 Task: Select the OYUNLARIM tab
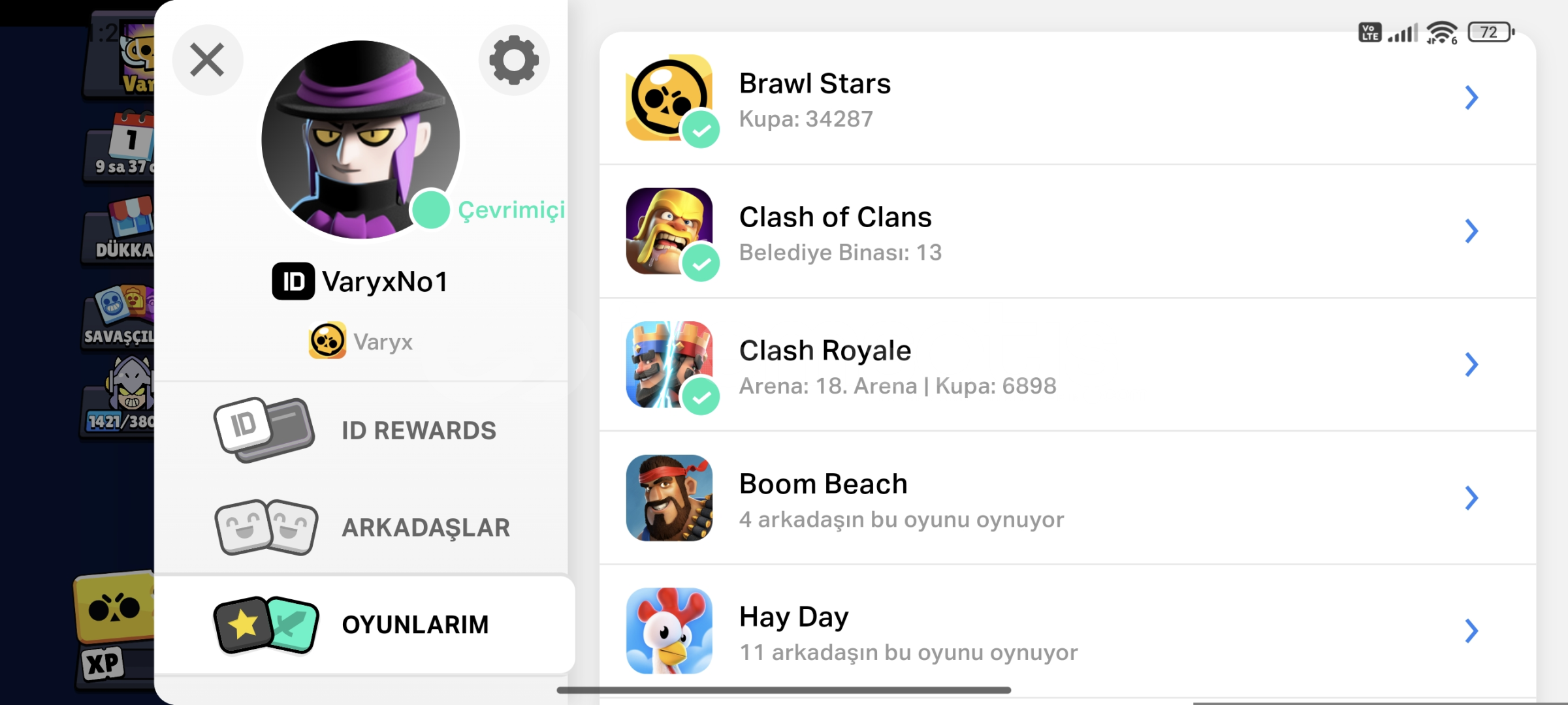point(364,625)
